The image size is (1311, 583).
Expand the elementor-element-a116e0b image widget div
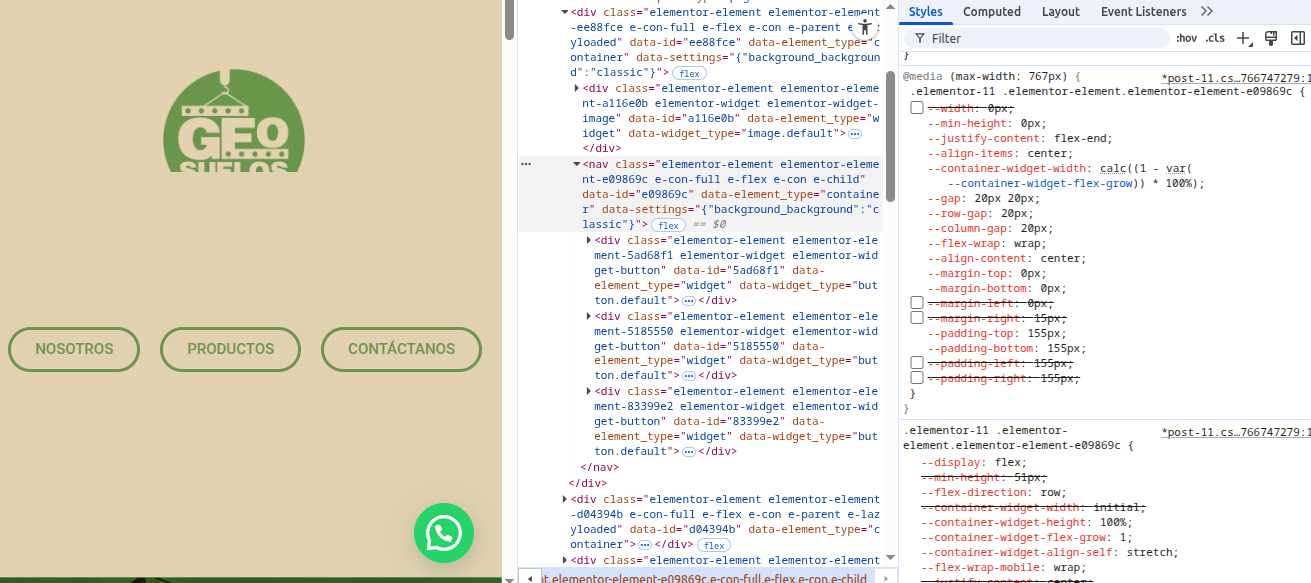[x=577, y=88]
